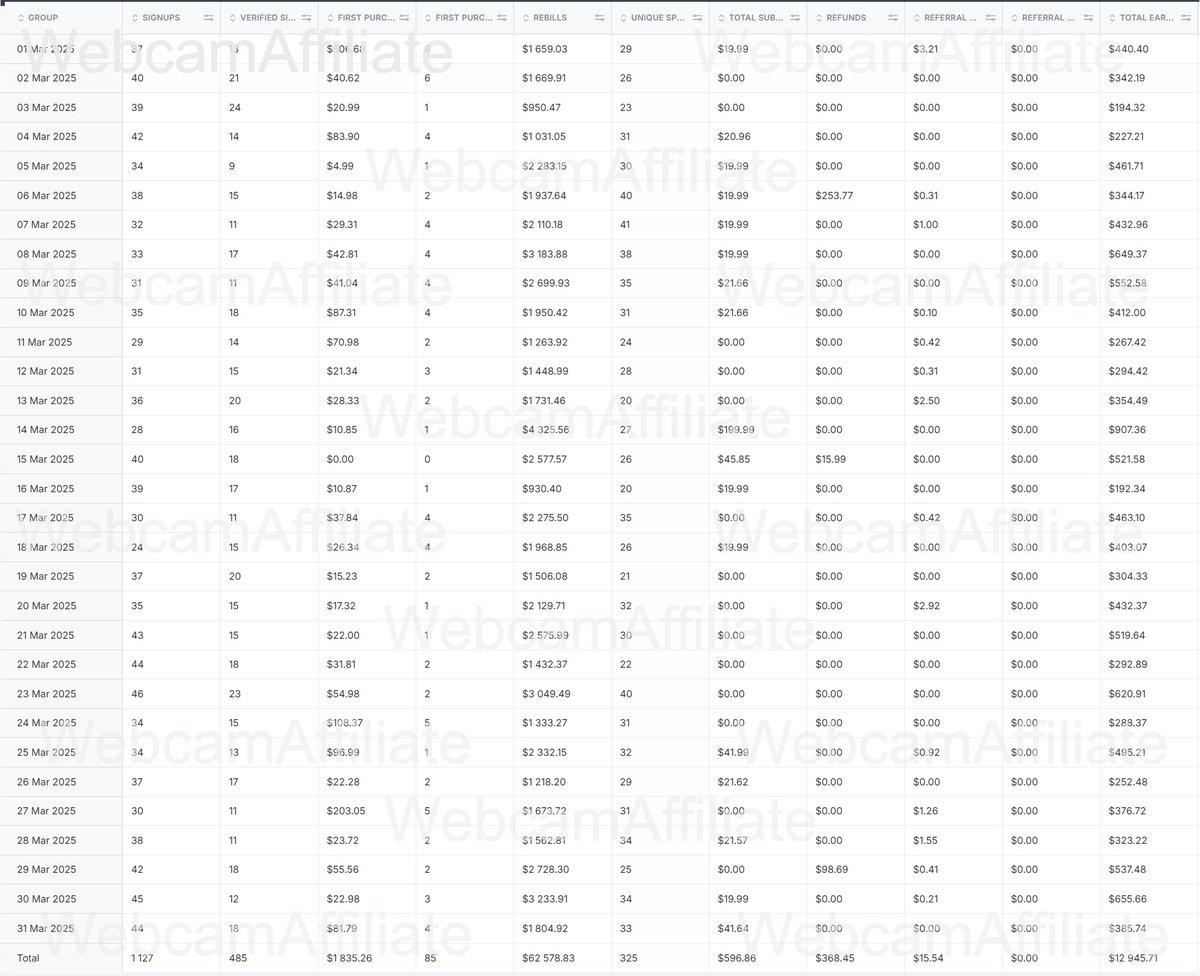This screenshot has height=976, width=1200.
Task: Click the $45.85 total sub cell
Action: point(733,460)
